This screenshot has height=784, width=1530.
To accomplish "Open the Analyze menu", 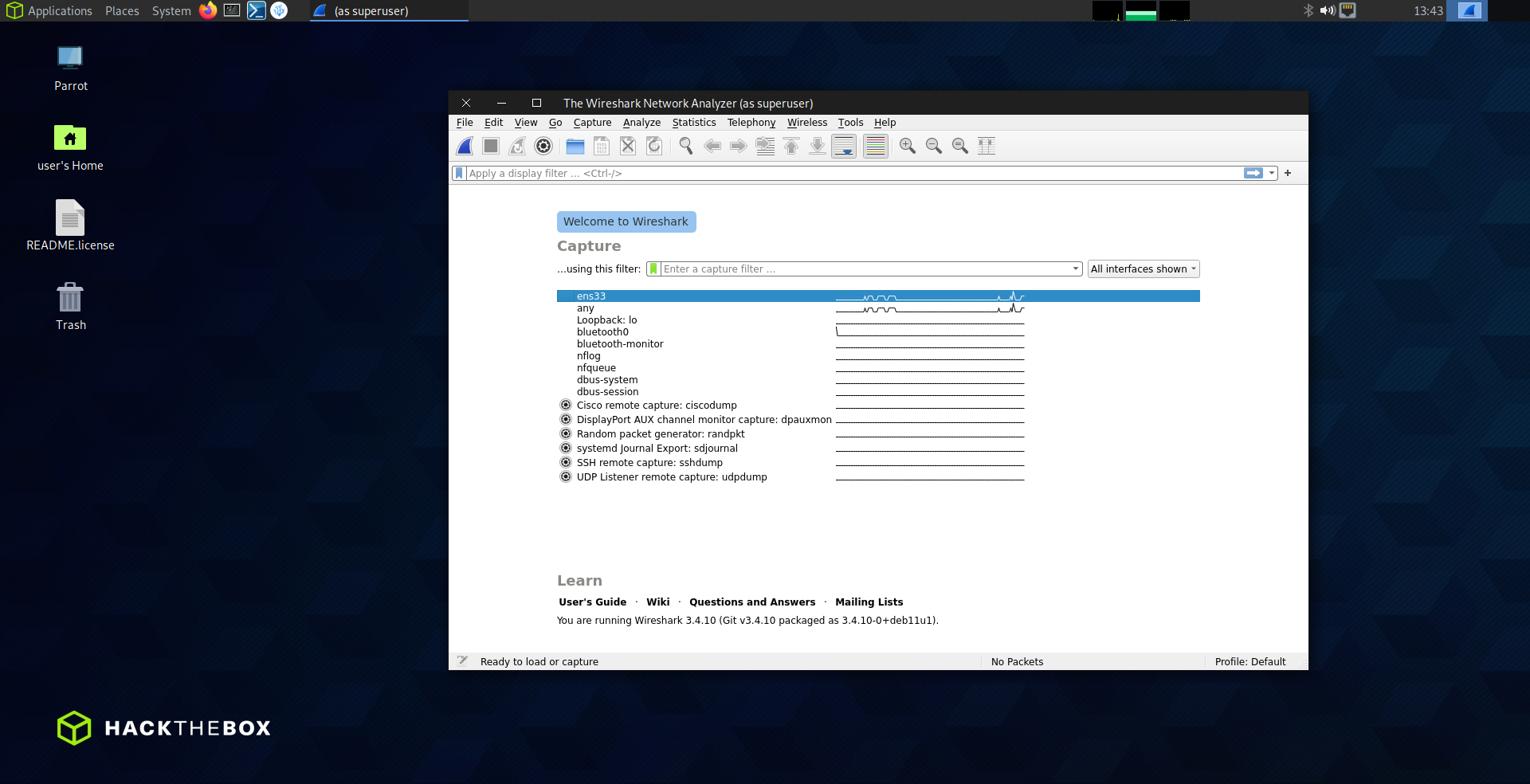I will pos(641,123).
